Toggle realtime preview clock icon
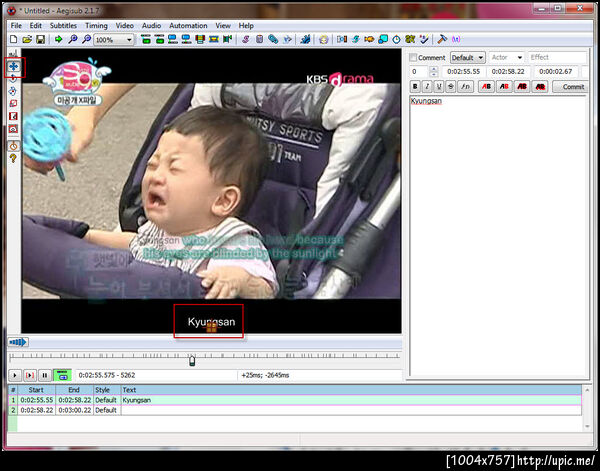600x471 pixels. [13, 146]
